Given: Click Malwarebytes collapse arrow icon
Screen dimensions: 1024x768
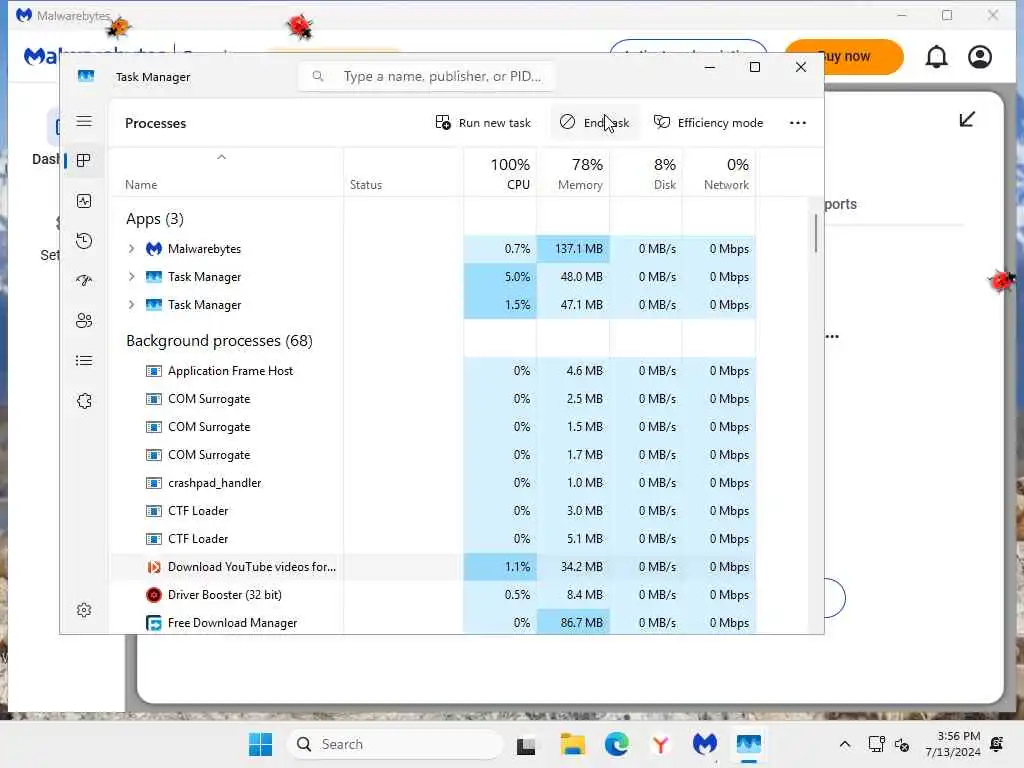Looking at the screenshot, I should tap(967, 120).
